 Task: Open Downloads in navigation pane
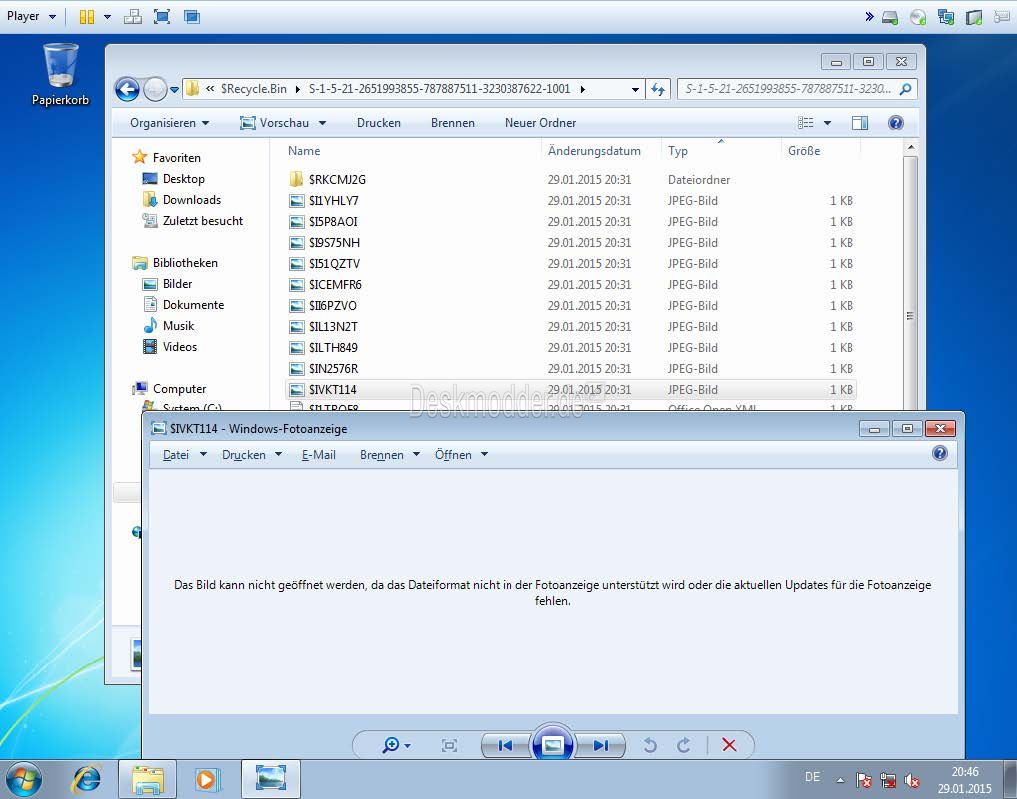pos(182,200)
